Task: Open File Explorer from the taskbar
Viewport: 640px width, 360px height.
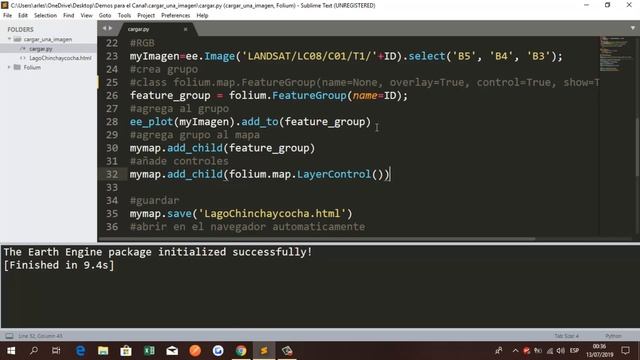Action: pyautogui.click(x=103, y=351)
